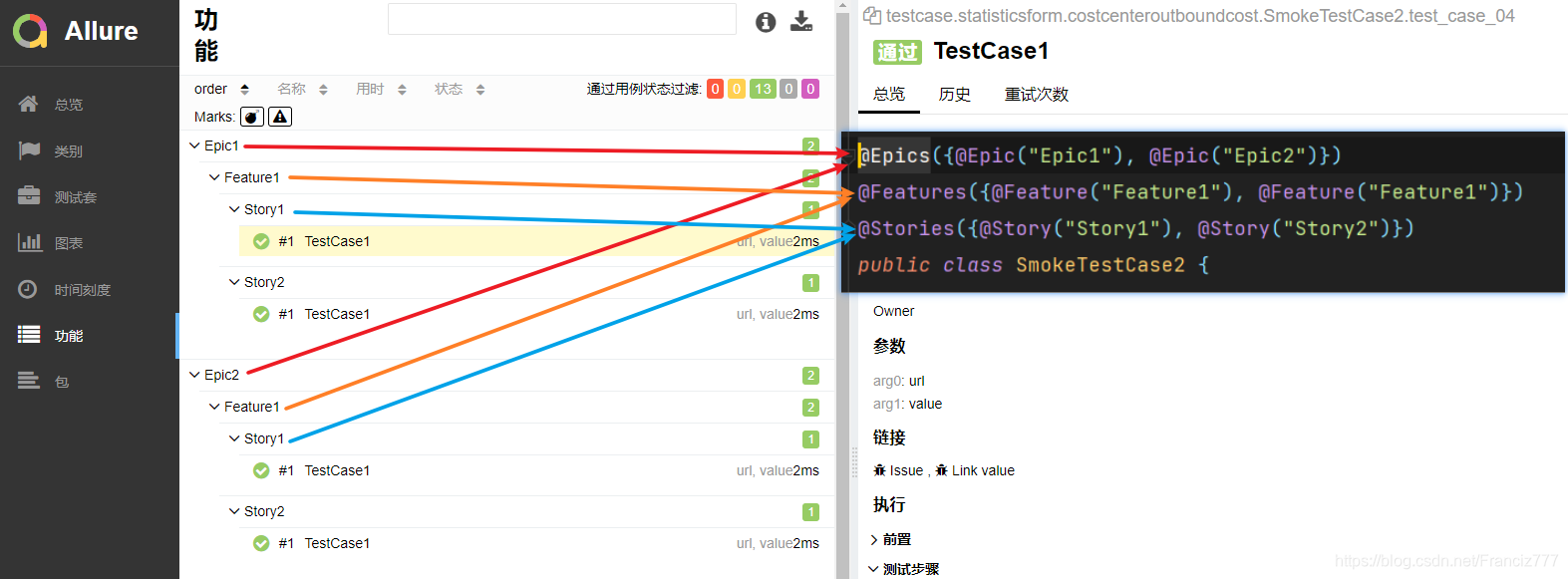Click the info icon beside the search box
The image size is (1568, 579).
pyautogui.click(x=765, y=21)
